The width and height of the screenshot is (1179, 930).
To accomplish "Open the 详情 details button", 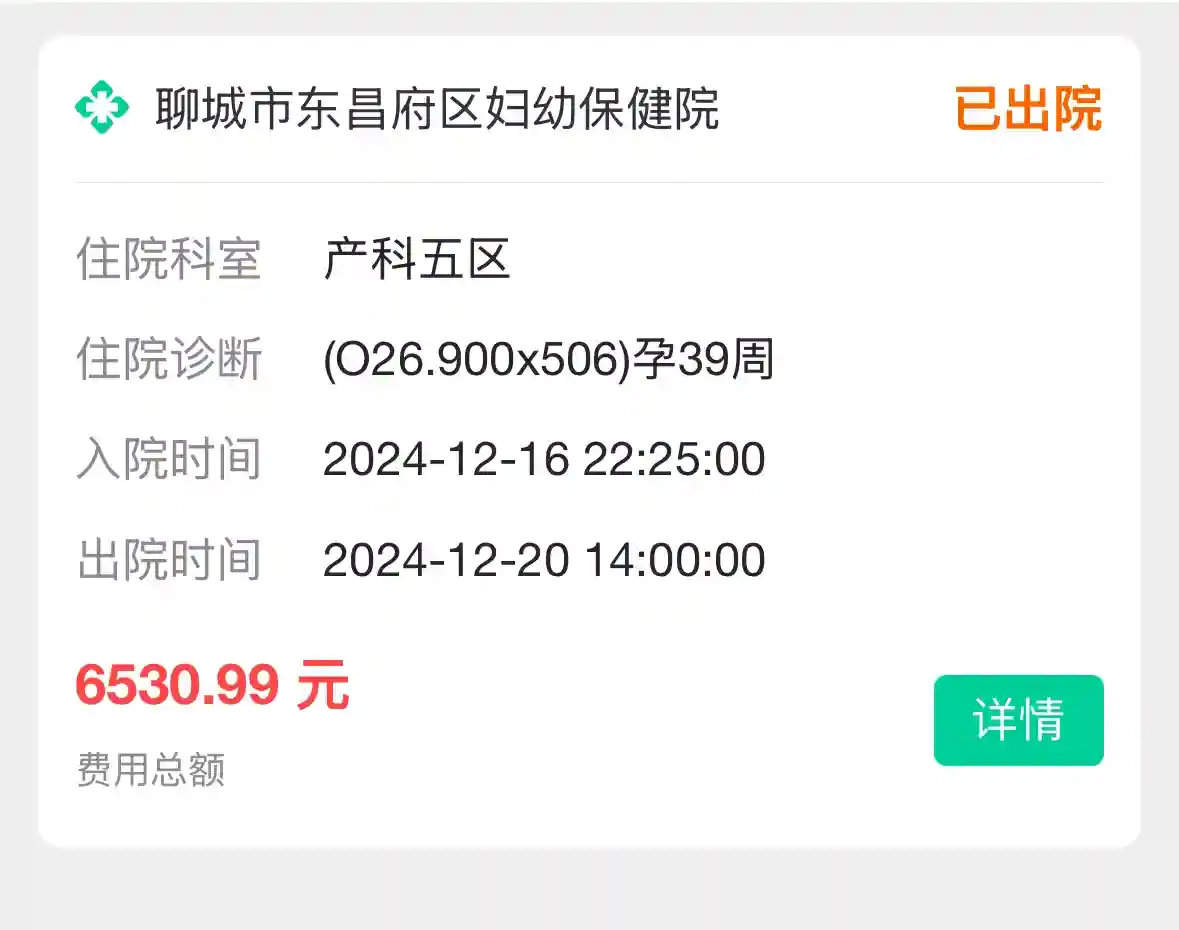I will pyautogui.click(x=1018, y=720).
